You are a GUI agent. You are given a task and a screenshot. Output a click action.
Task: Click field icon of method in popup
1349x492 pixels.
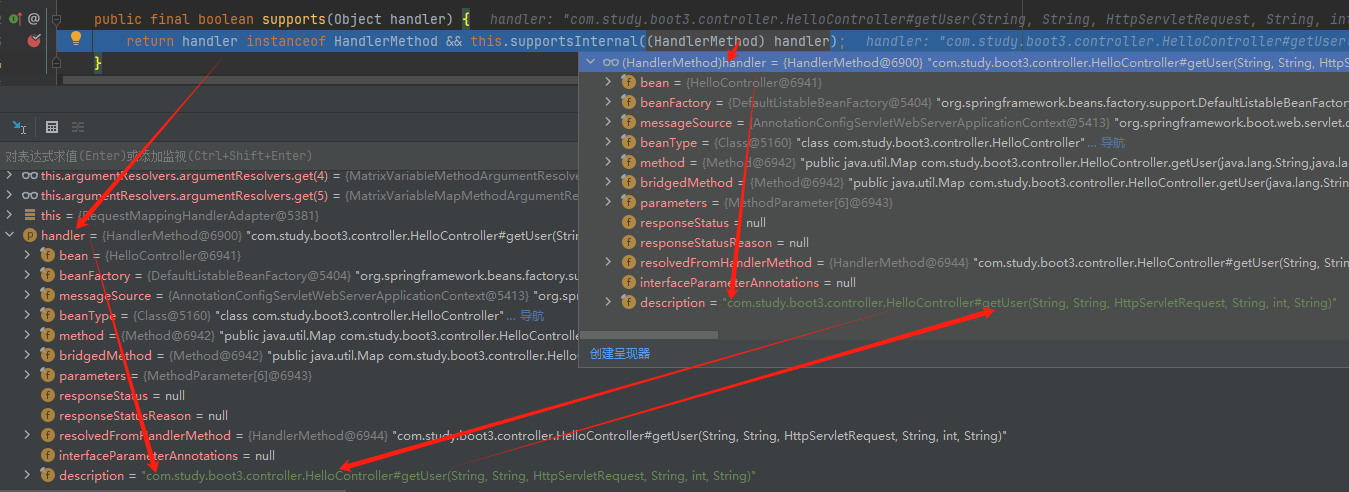[628, 163]
